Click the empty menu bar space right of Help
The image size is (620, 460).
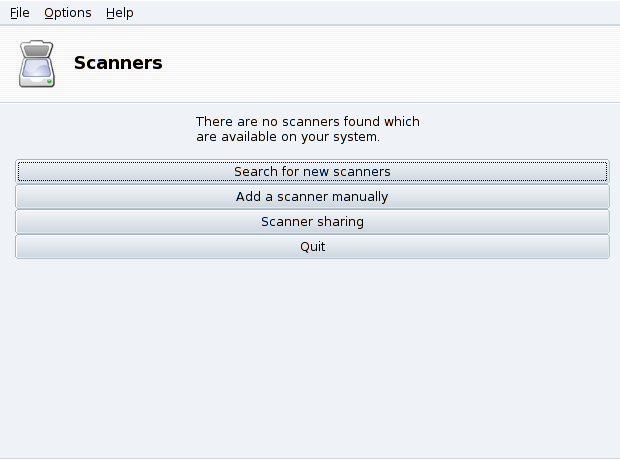[x=380, y=13]
